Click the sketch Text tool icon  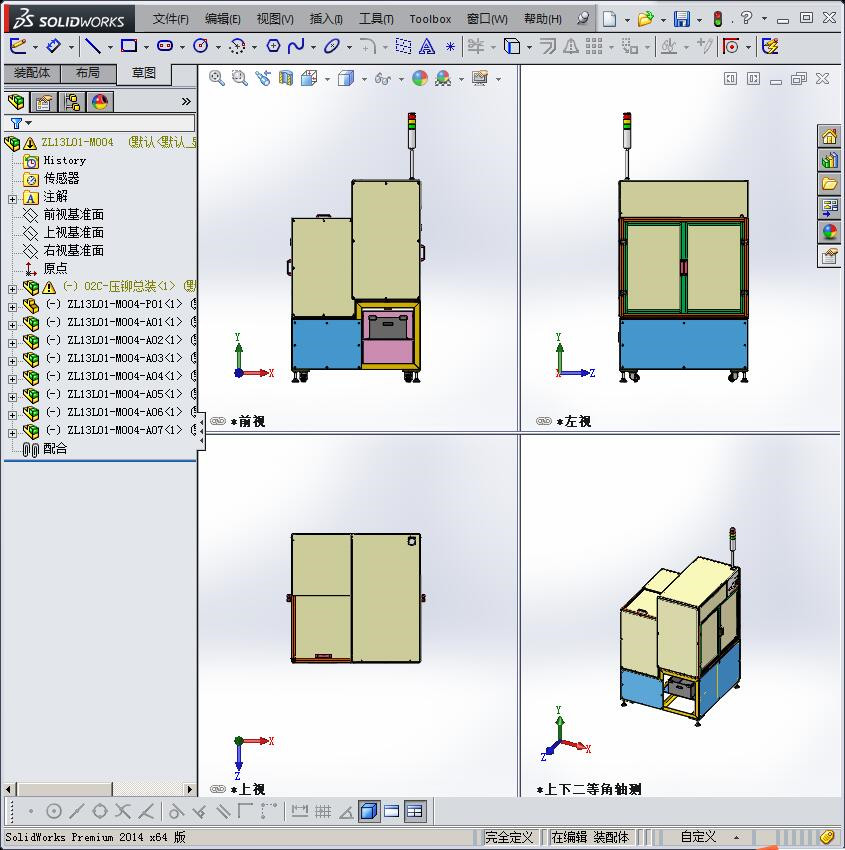click(427, 46)
